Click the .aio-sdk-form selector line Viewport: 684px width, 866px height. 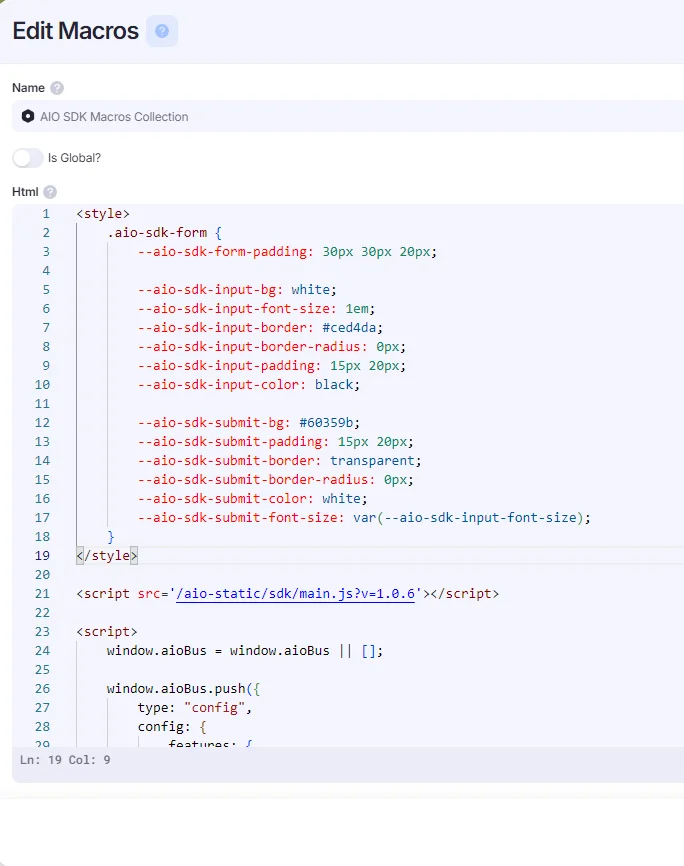(x=165, y=233)
